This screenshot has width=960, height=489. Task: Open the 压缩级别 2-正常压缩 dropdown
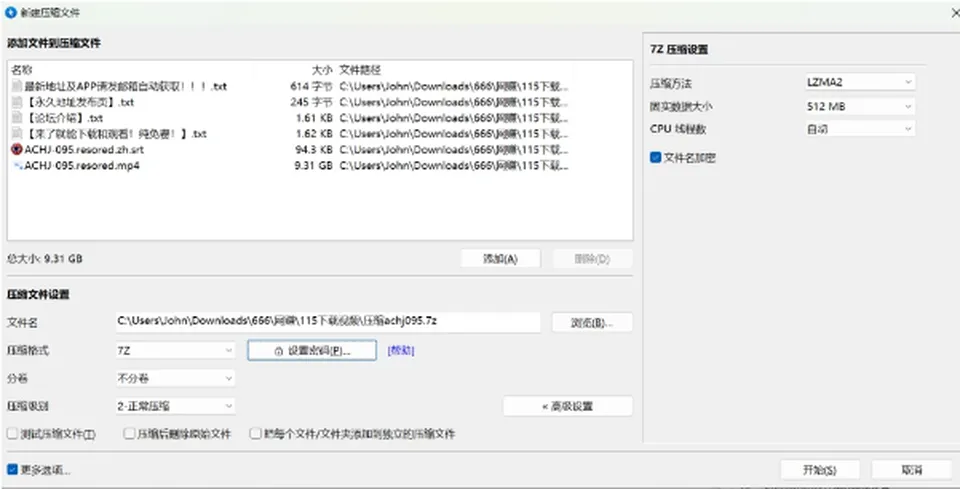(175, 406)
